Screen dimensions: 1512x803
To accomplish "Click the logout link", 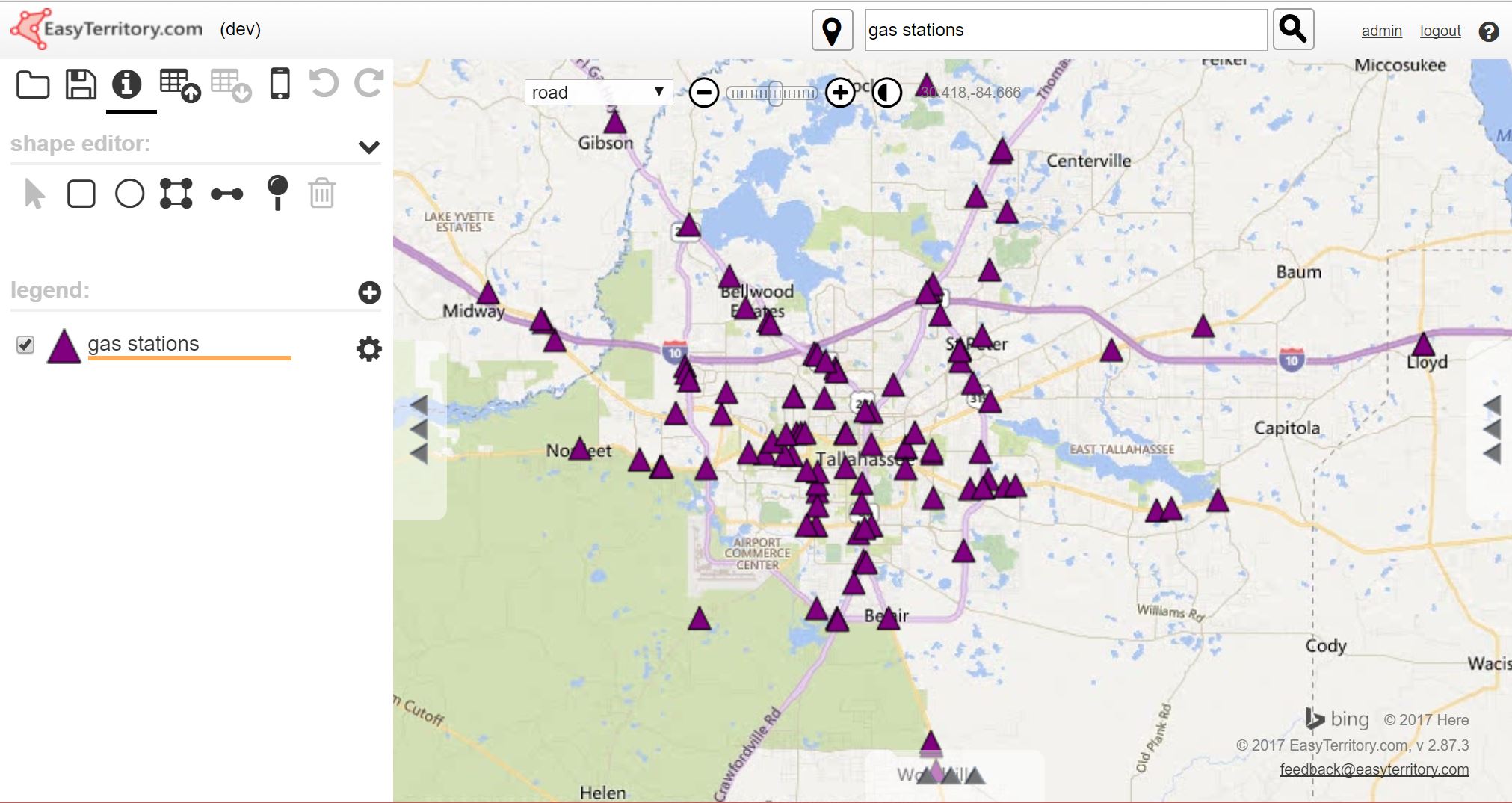I will coord(1440,31).
